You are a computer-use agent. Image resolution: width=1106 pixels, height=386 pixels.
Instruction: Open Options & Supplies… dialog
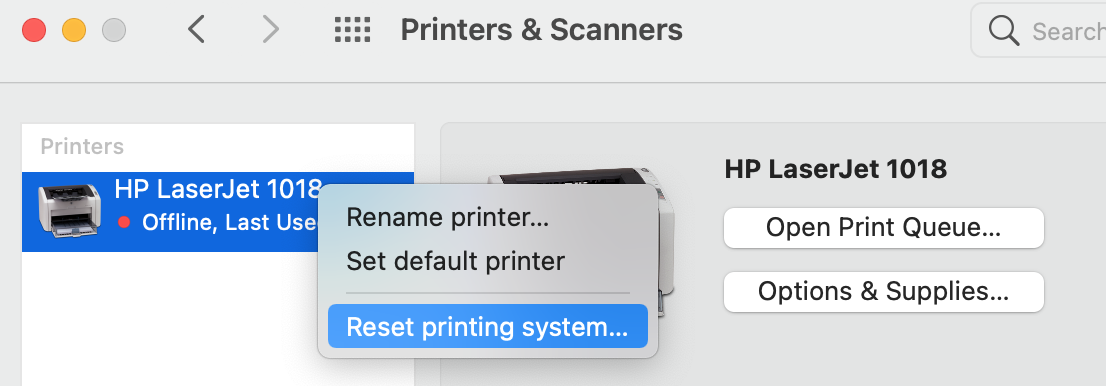pyautogui.click(x=883, y=291)
